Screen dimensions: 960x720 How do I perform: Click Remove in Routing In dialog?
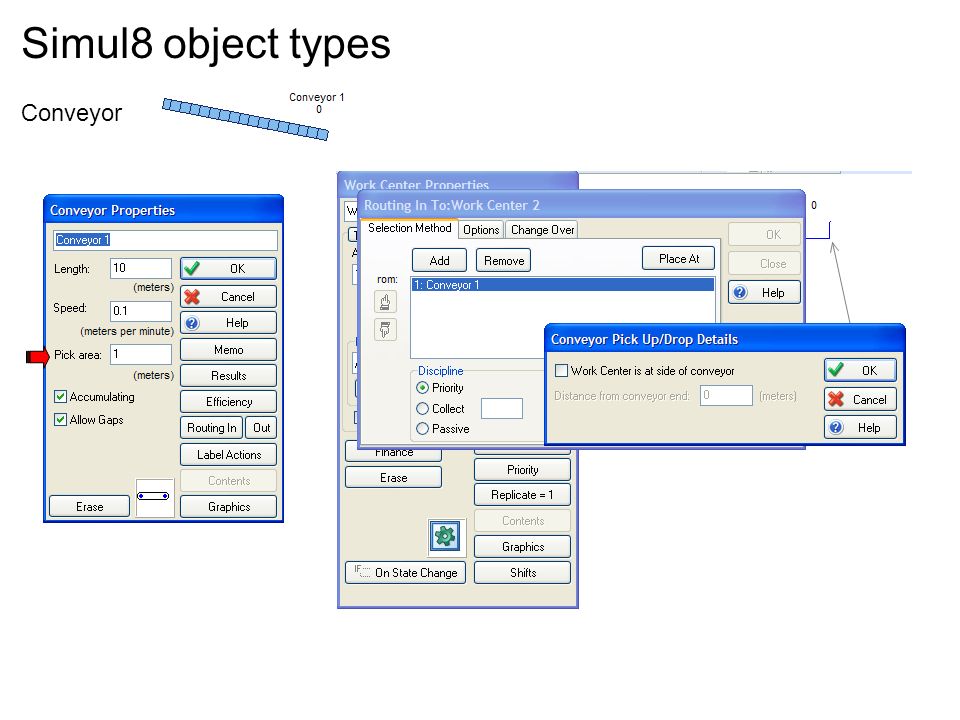504,260
